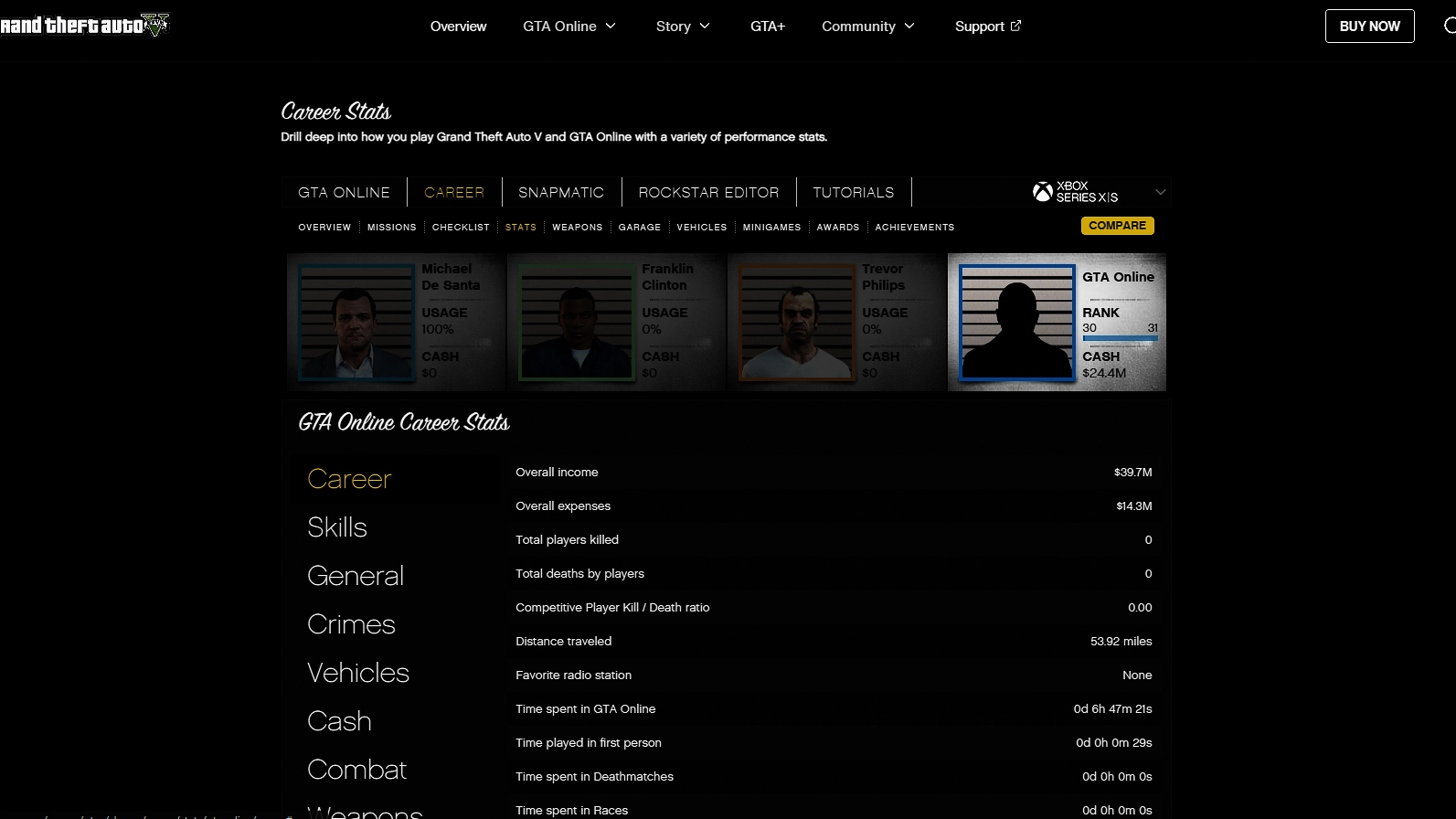Click the Buy Now button

coord(1369,27)
